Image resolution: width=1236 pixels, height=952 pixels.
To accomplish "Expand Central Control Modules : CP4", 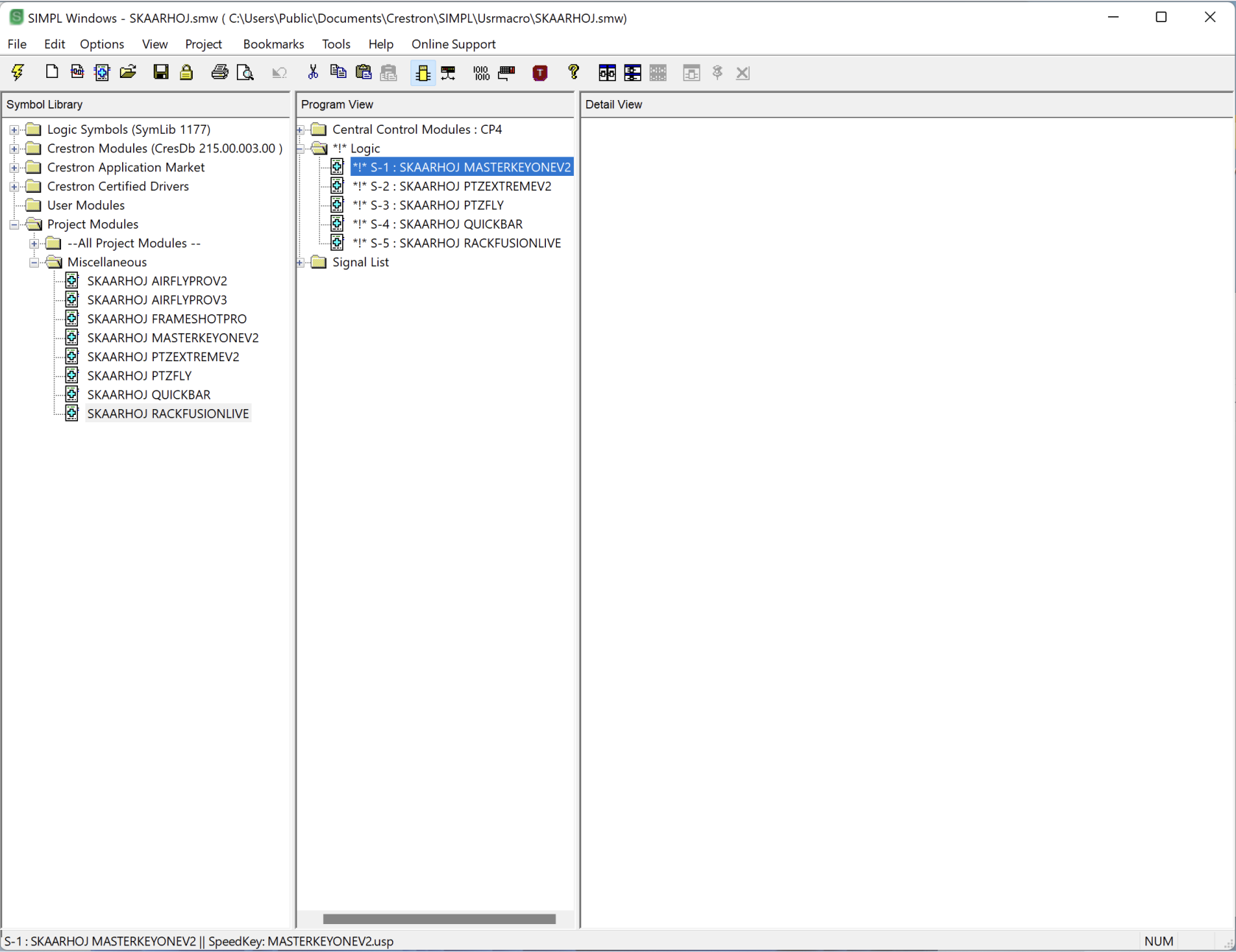I will click(x=300, y=129).
